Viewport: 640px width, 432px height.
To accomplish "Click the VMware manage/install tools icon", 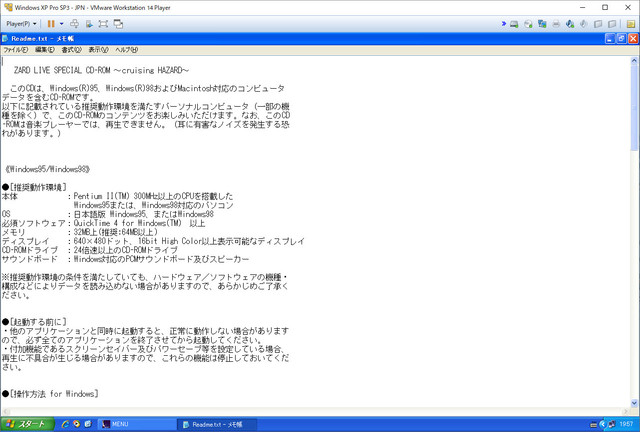I will 89,24.
